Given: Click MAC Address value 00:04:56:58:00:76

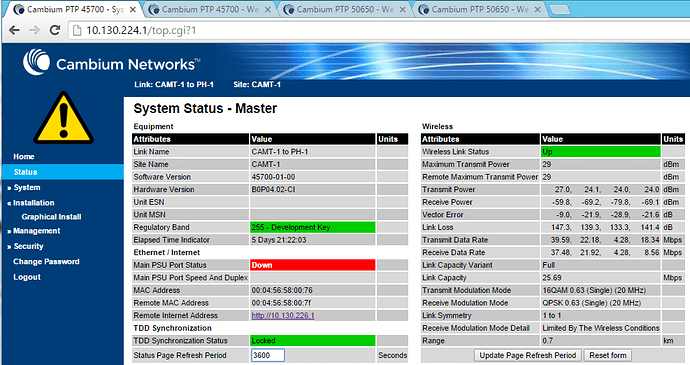Looking at the screenshot, I should click(282, 290).
